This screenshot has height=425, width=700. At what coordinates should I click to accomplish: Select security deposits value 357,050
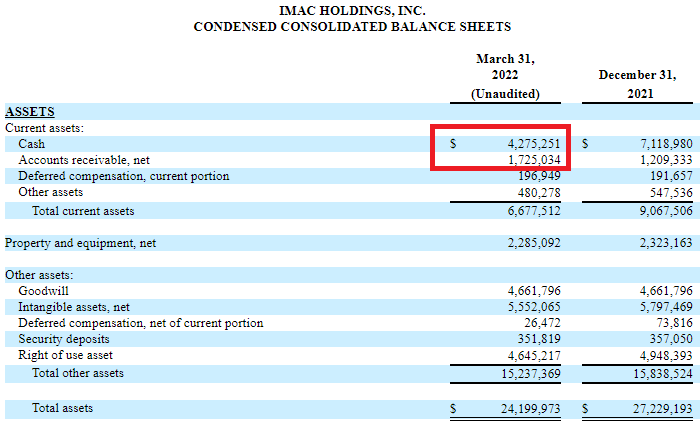671,339
